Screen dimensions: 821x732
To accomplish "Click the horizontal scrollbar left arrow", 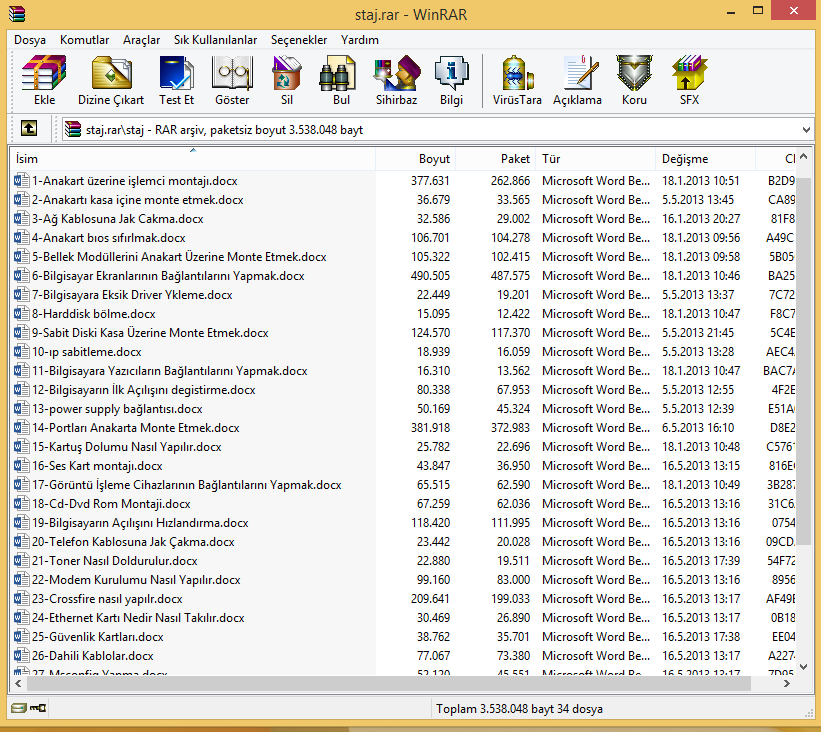I will tap(18, 683).
